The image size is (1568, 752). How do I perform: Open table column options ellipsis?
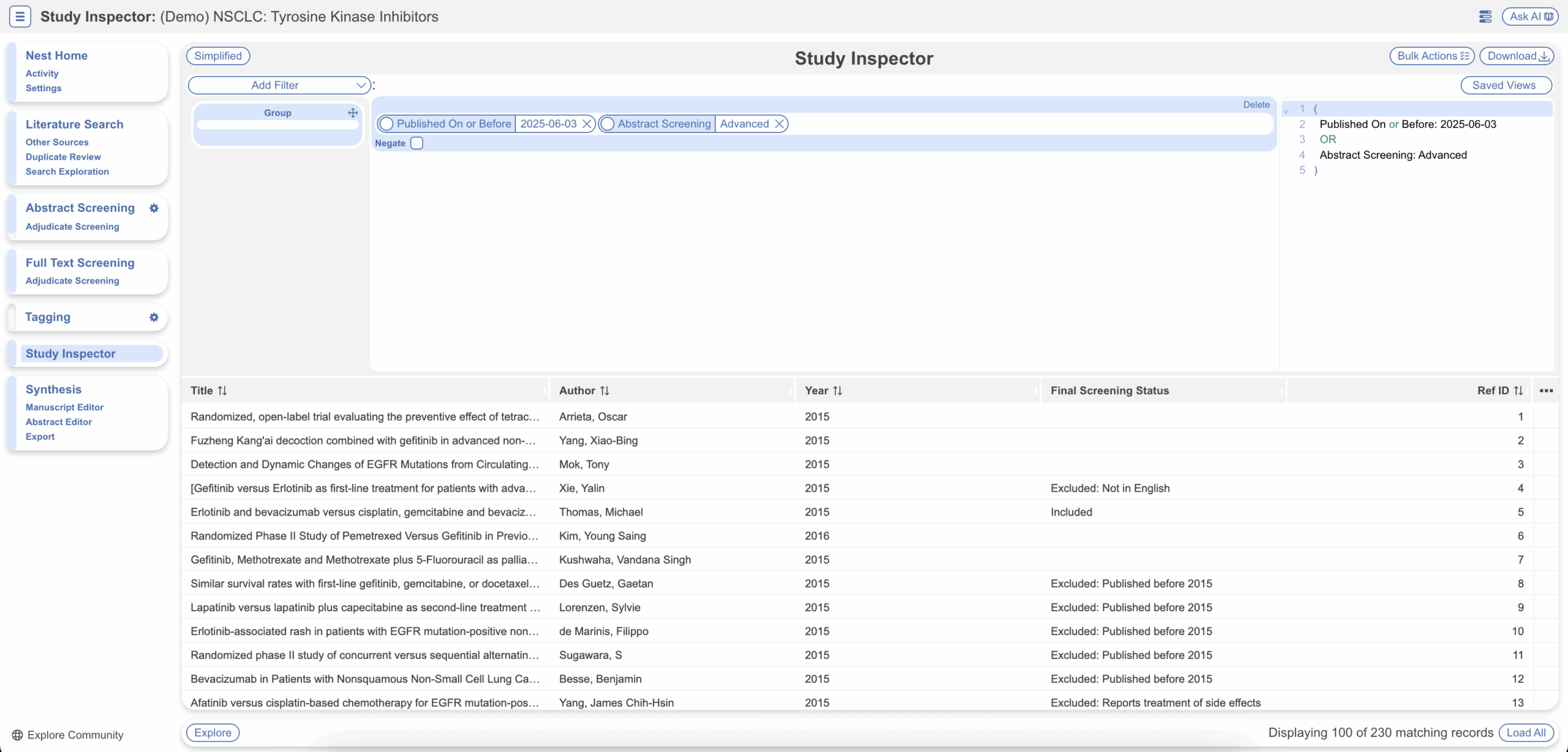(1546, 391)
